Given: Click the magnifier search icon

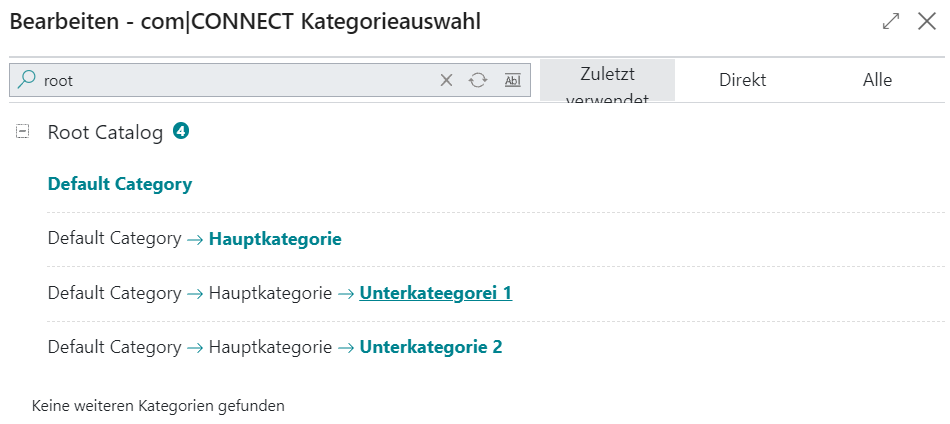Looking at the screenshot, I should (26, 80).
